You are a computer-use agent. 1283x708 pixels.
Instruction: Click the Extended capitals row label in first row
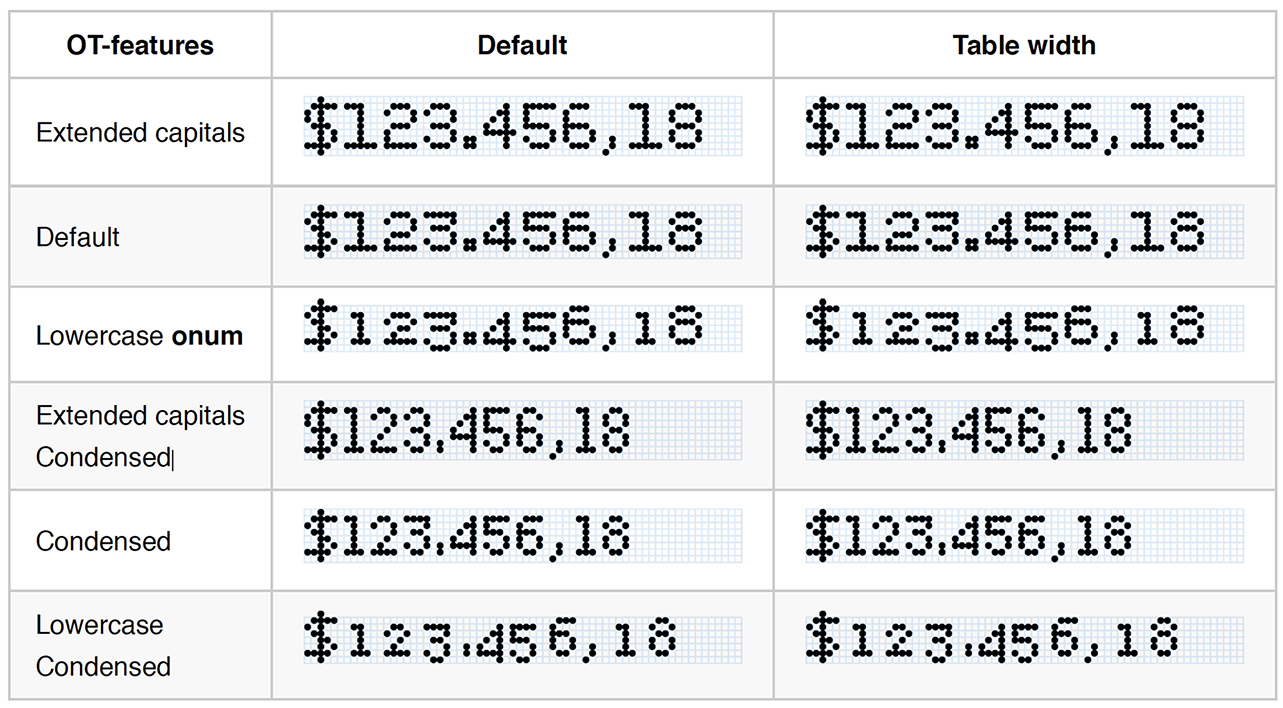[140, 133]
